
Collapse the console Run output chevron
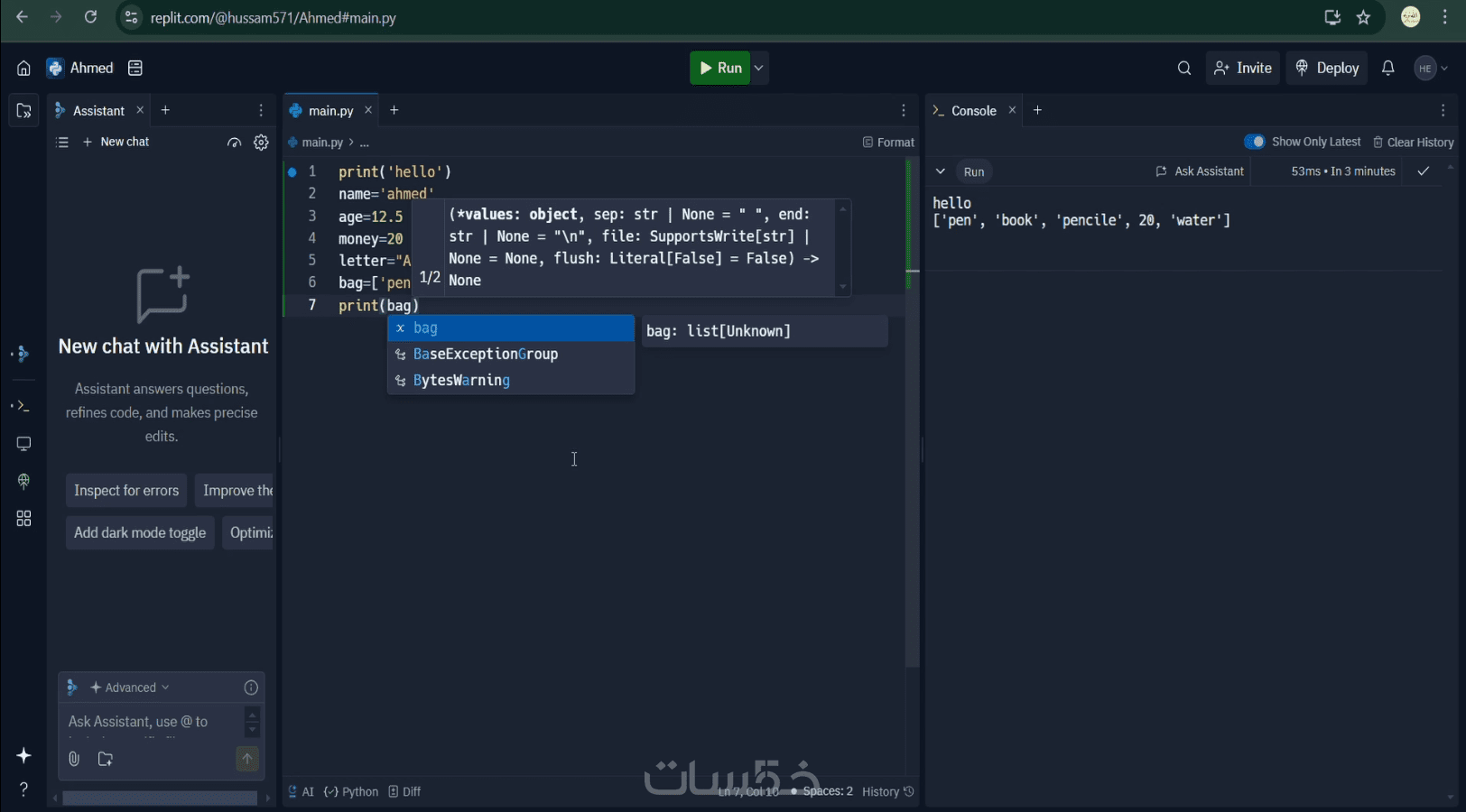[941, 171]
